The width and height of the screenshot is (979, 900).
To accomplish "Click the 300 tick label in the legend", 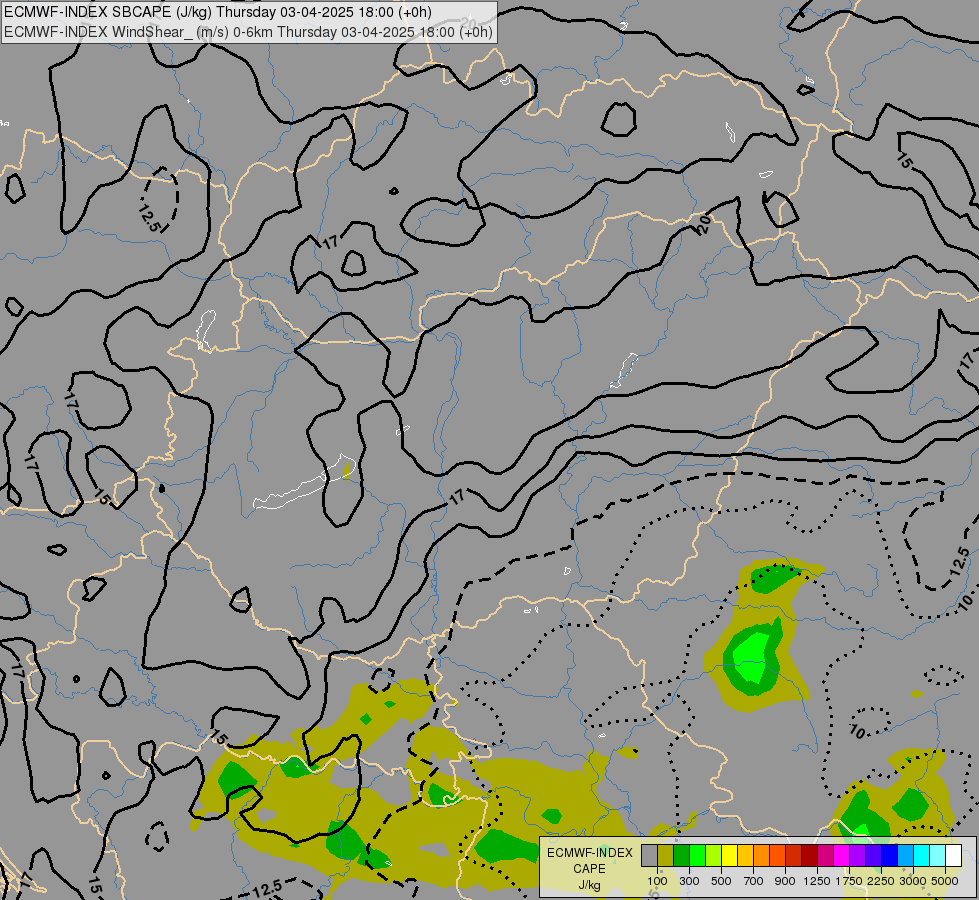I will coord(689,881).
